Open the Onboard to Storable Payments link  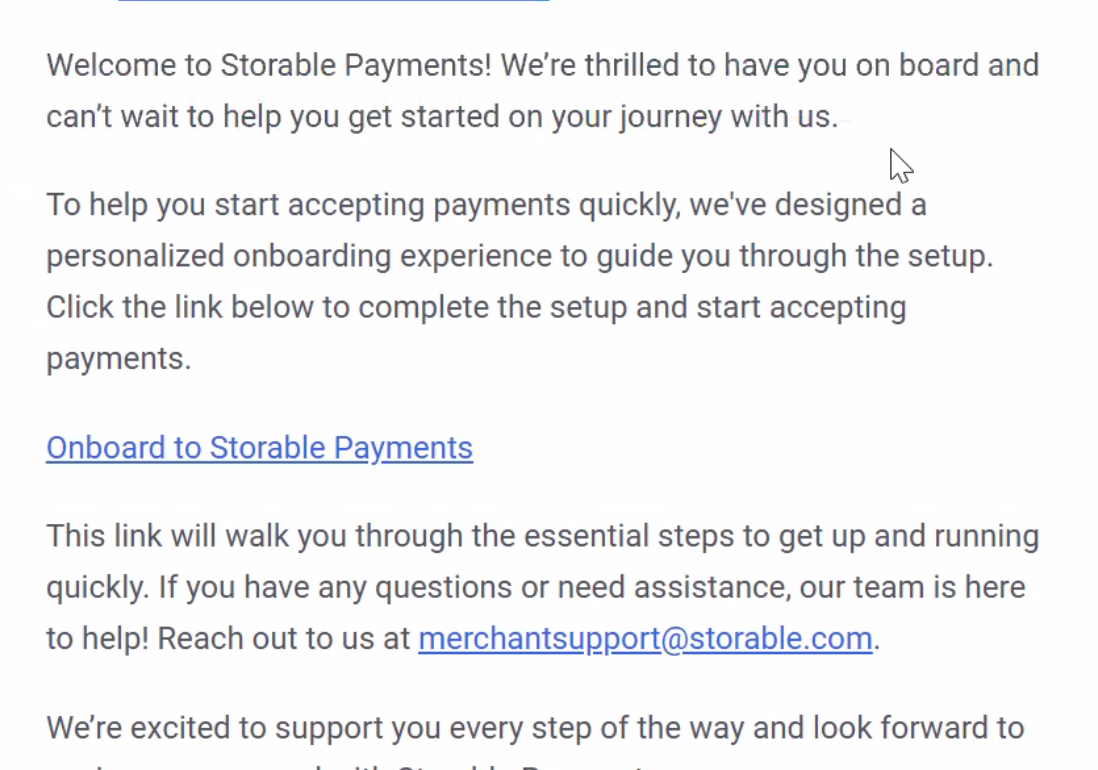pyautogui.click(x=259, y=448)
